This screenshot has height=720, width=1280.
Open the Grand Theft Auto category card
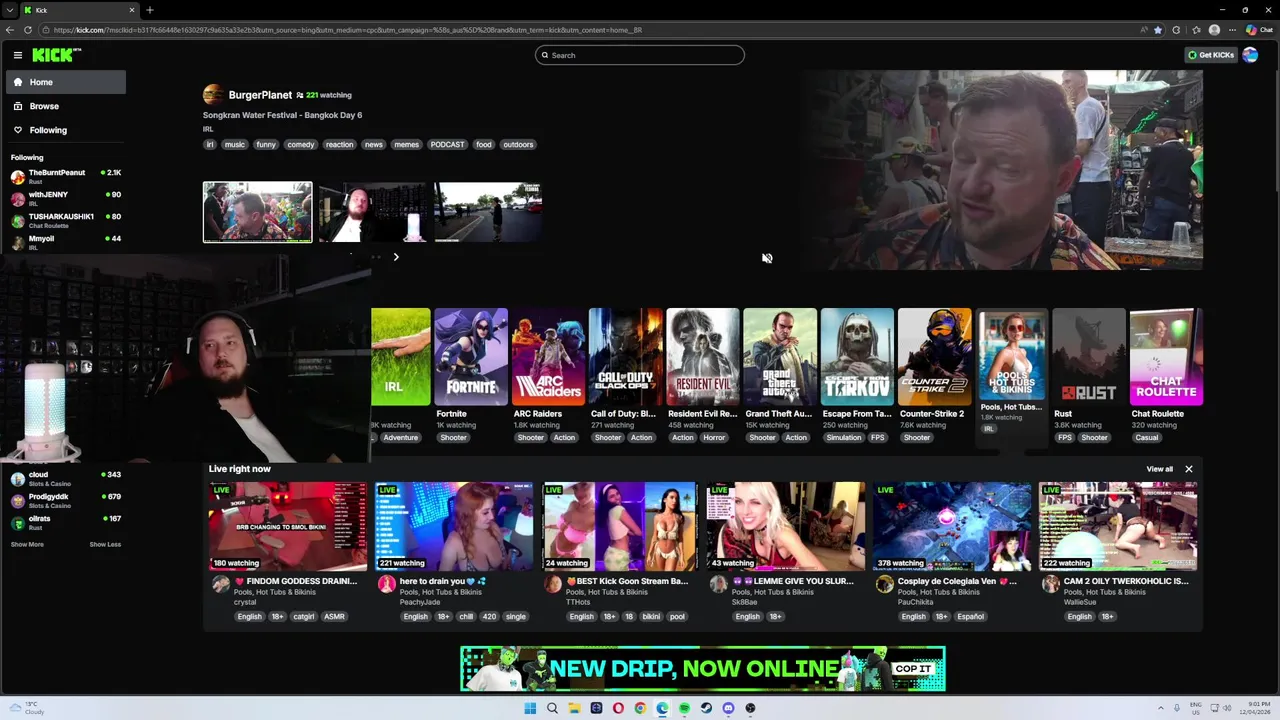pos(780,357)
